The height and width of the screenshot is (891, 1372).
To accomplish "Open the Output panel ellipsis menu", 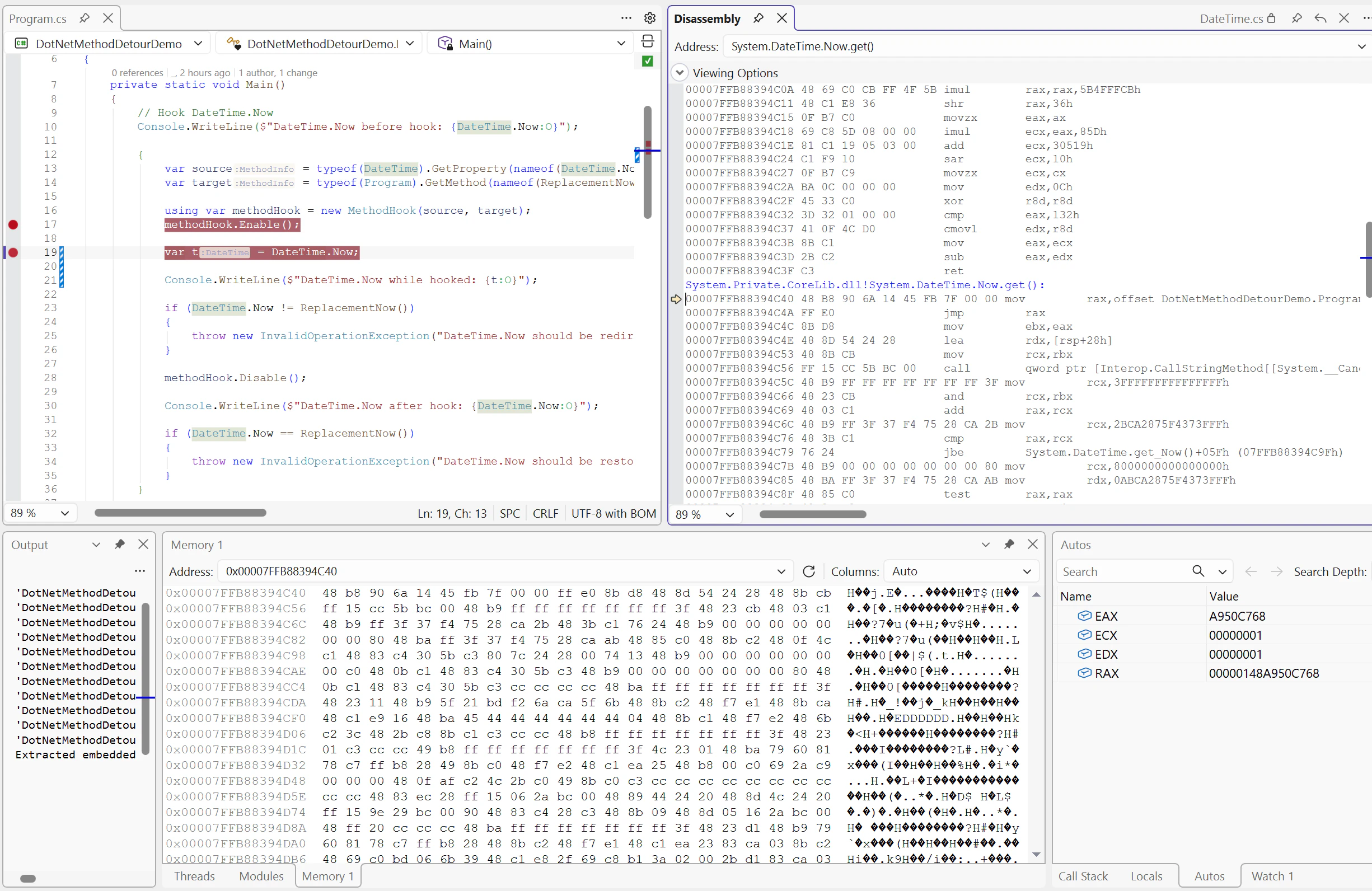I will coord(139,571).
